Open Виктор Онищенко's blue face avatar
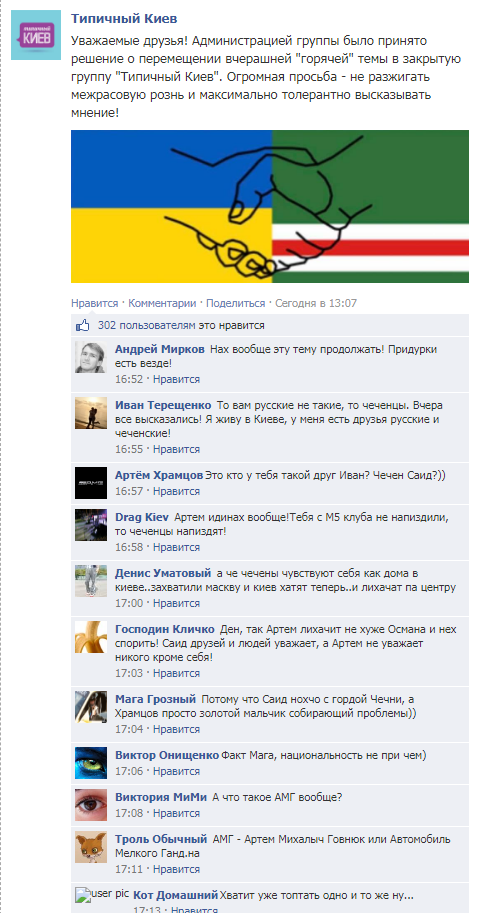Viewport: 479px width, 913px height. 91,763
